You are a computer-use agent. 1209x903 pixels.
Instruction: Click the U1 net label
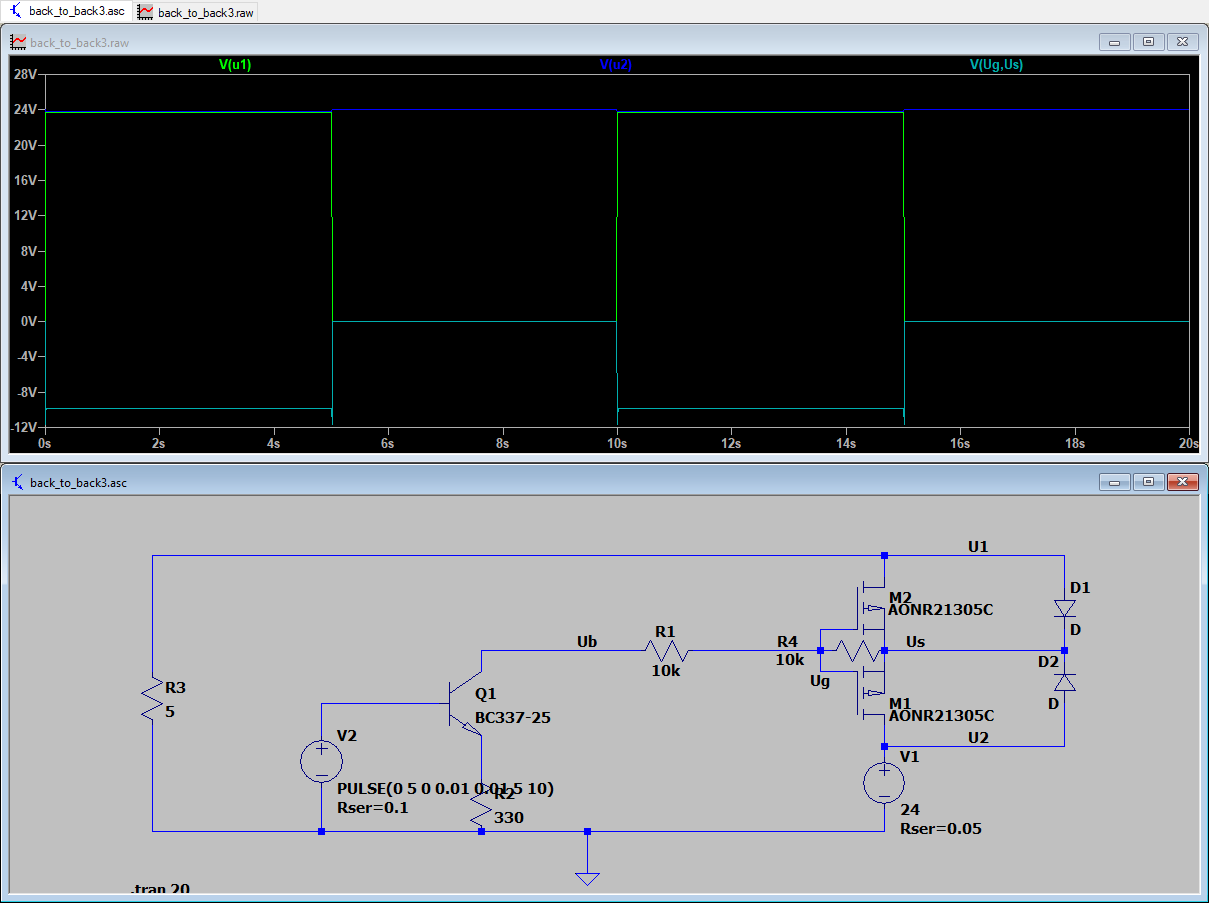(978, 547)
